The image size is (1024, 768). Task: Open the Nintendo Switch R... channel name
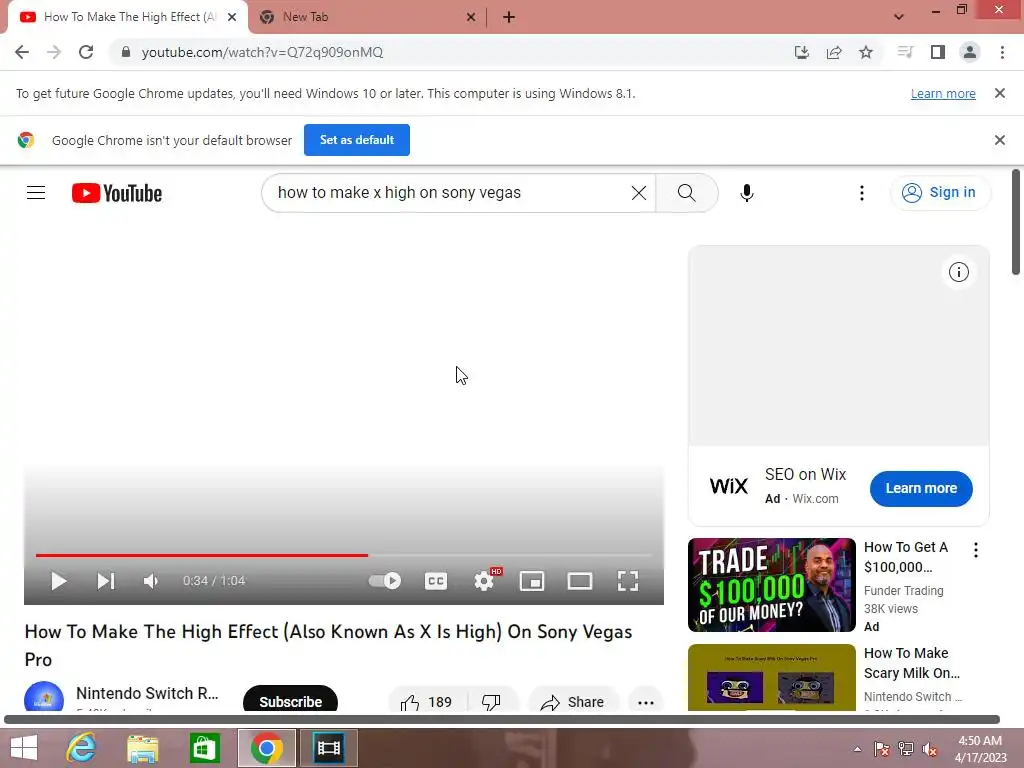pos(147,693)
